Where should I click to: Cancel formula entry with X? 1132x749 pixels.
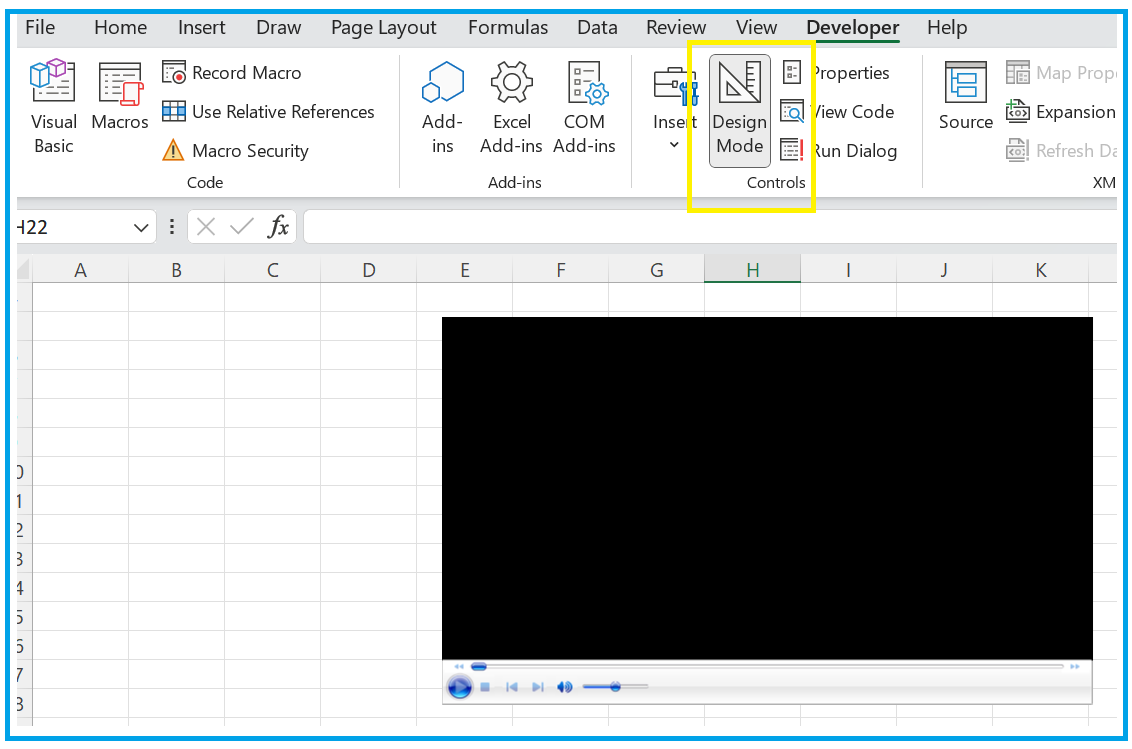[206, 228]
